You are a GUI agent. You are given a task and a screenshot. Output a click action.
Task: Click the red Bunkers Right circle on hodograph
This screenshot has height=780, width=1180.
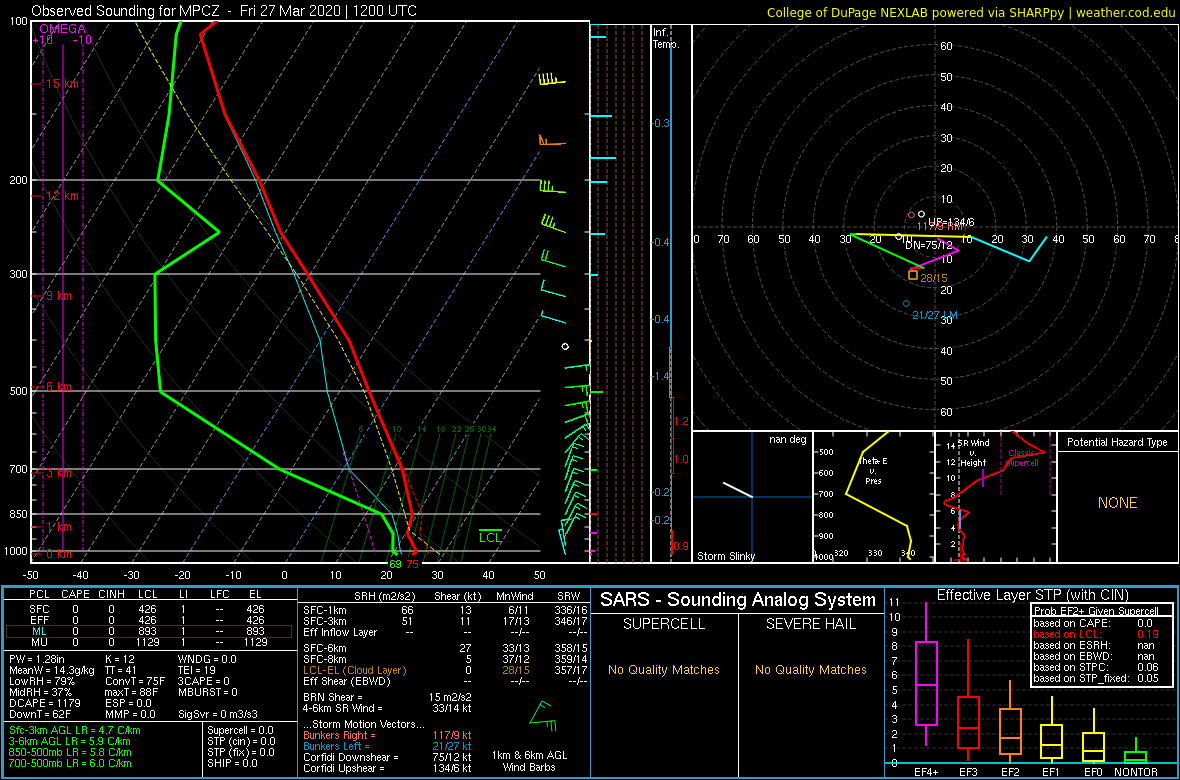coord(911,215)
